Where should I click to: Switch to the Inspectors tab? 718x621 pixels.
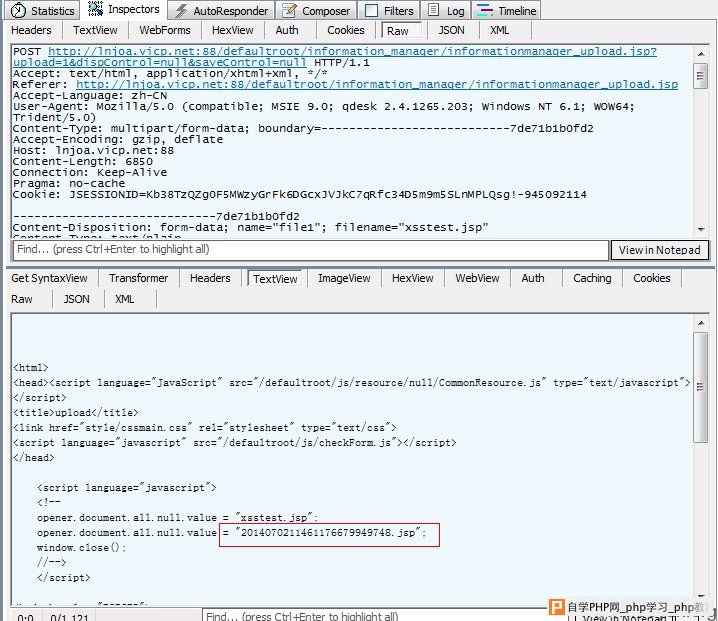pyautogui.click(x=124, y=9)
